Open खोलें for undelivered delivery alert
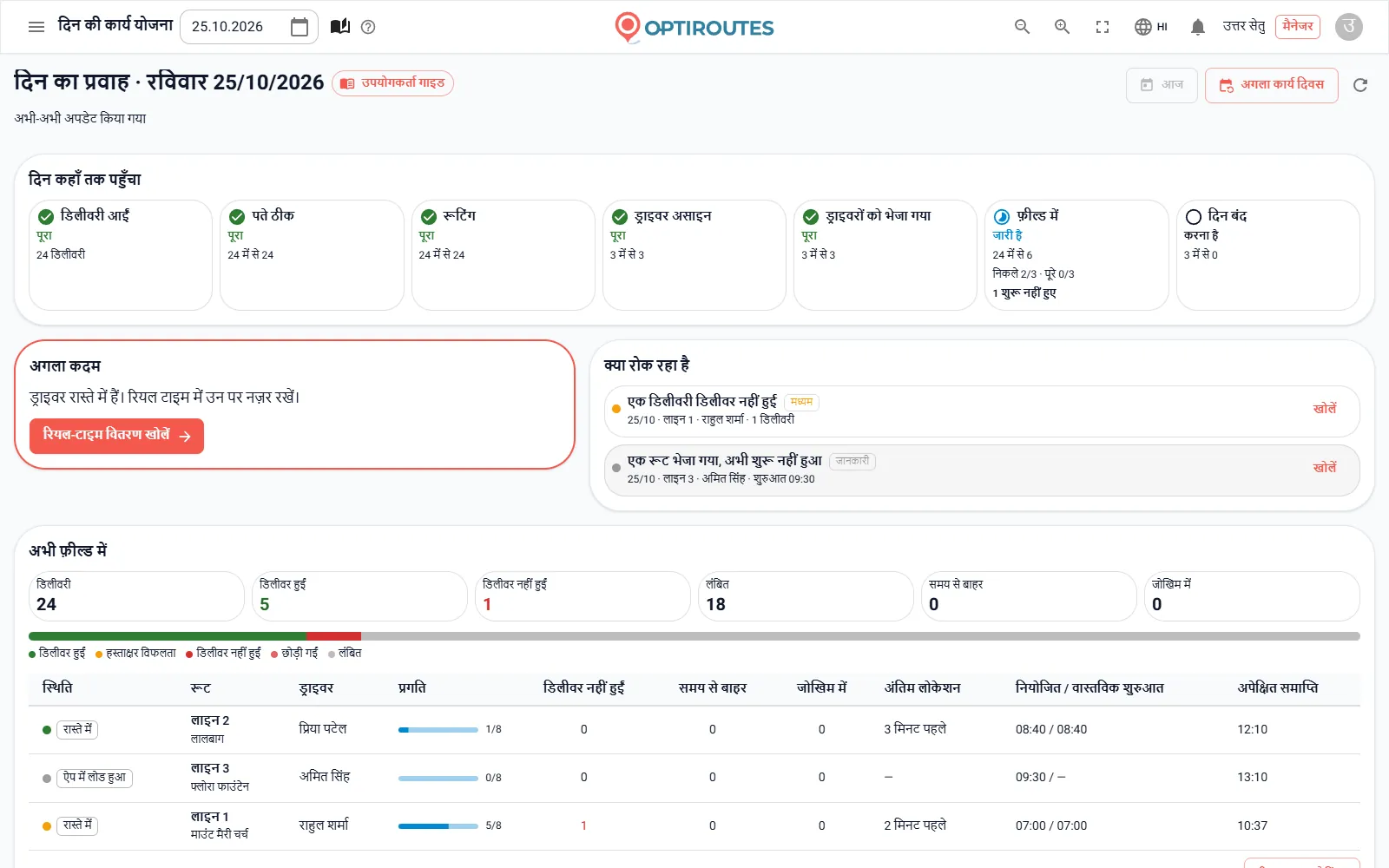Image resolution: width=1389 pixels, height=868 pixels. 1325,409
